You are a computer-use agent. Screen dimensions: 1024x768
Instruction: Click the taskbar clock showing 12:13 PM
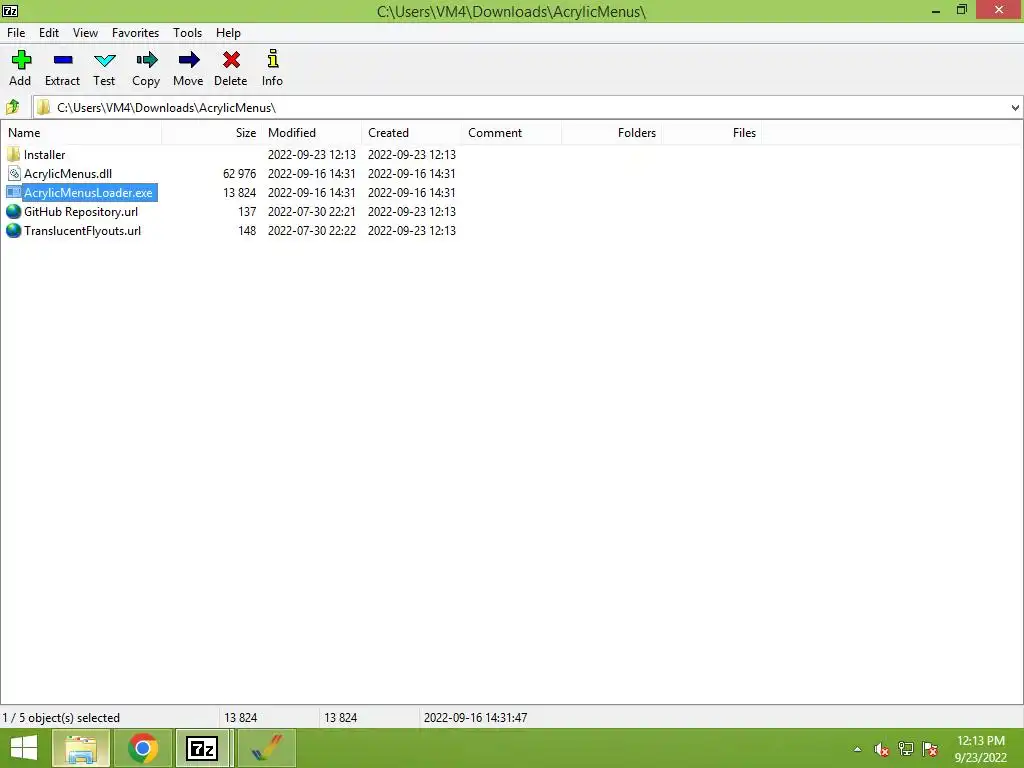(981, 741)
